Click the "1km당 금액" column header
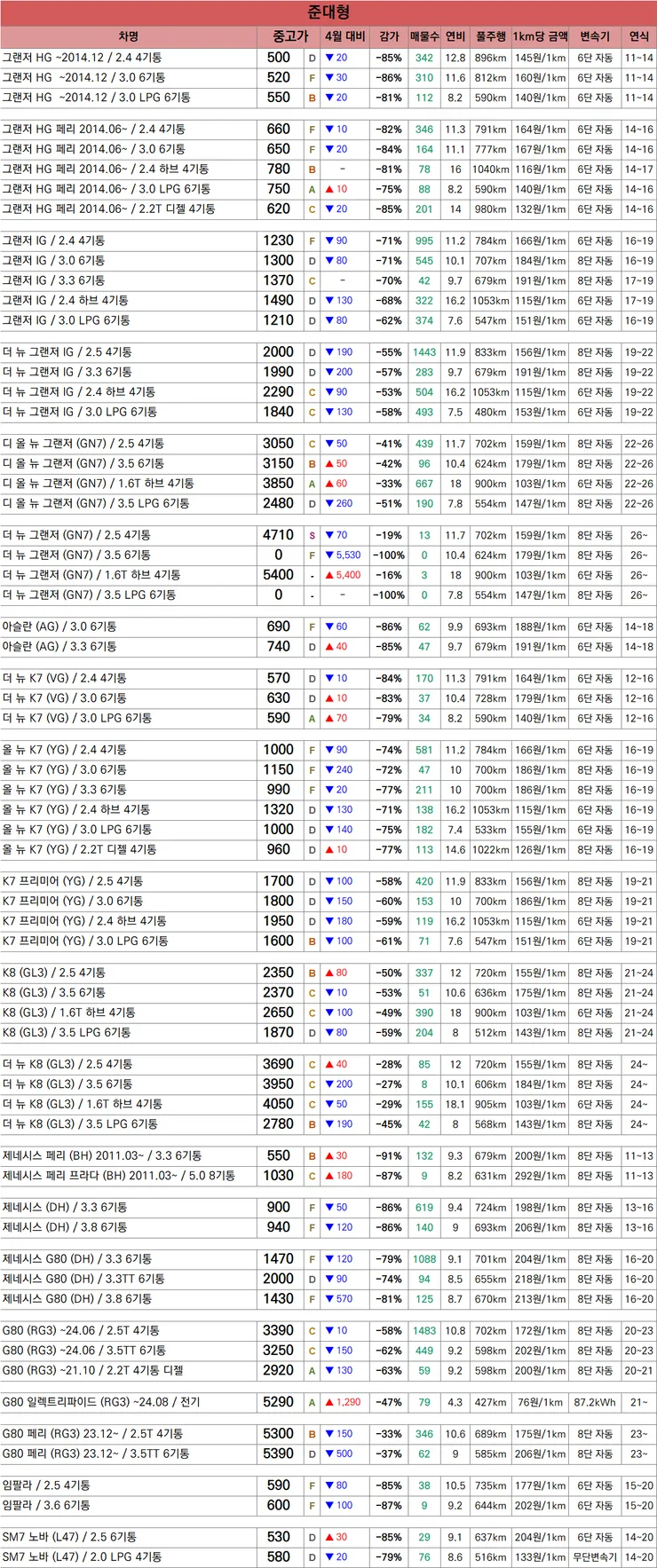Image resolution: width=657 pixels, height=1568 pixels. pos(540,36)
